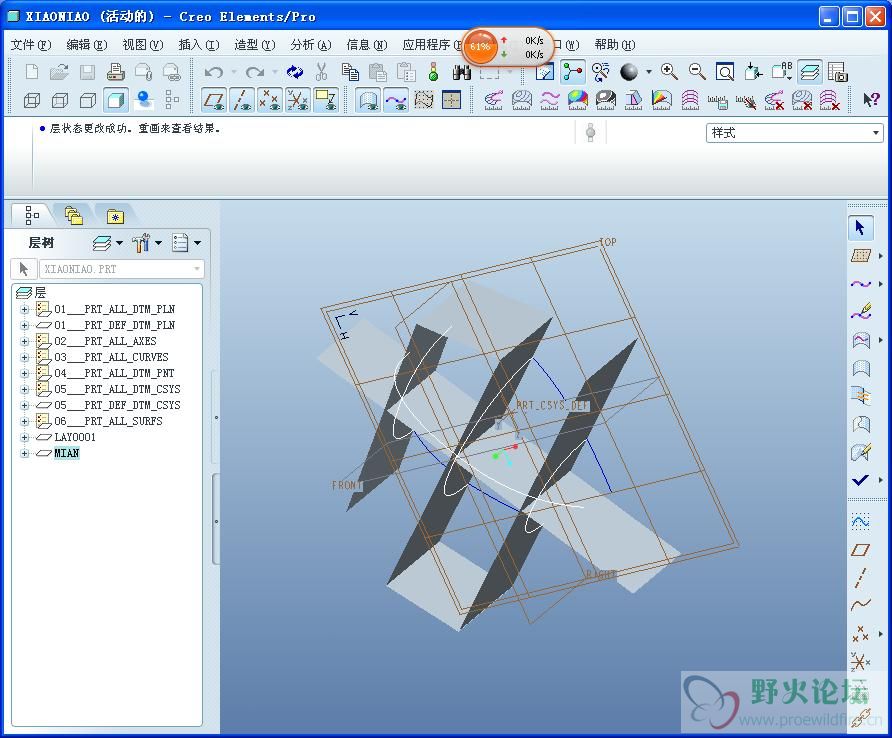Open layer tree Settings dropdown arrow

click(x=158, y=243)
